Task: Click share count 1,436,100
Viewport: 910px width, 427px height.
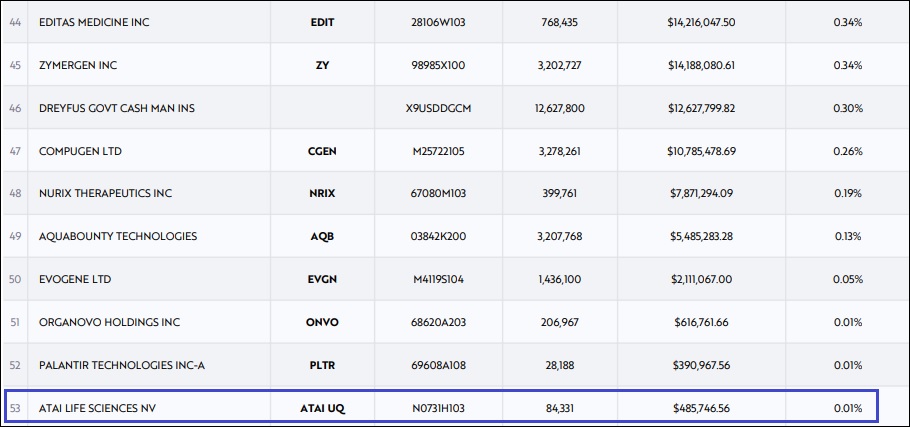Action: point(559,279)
